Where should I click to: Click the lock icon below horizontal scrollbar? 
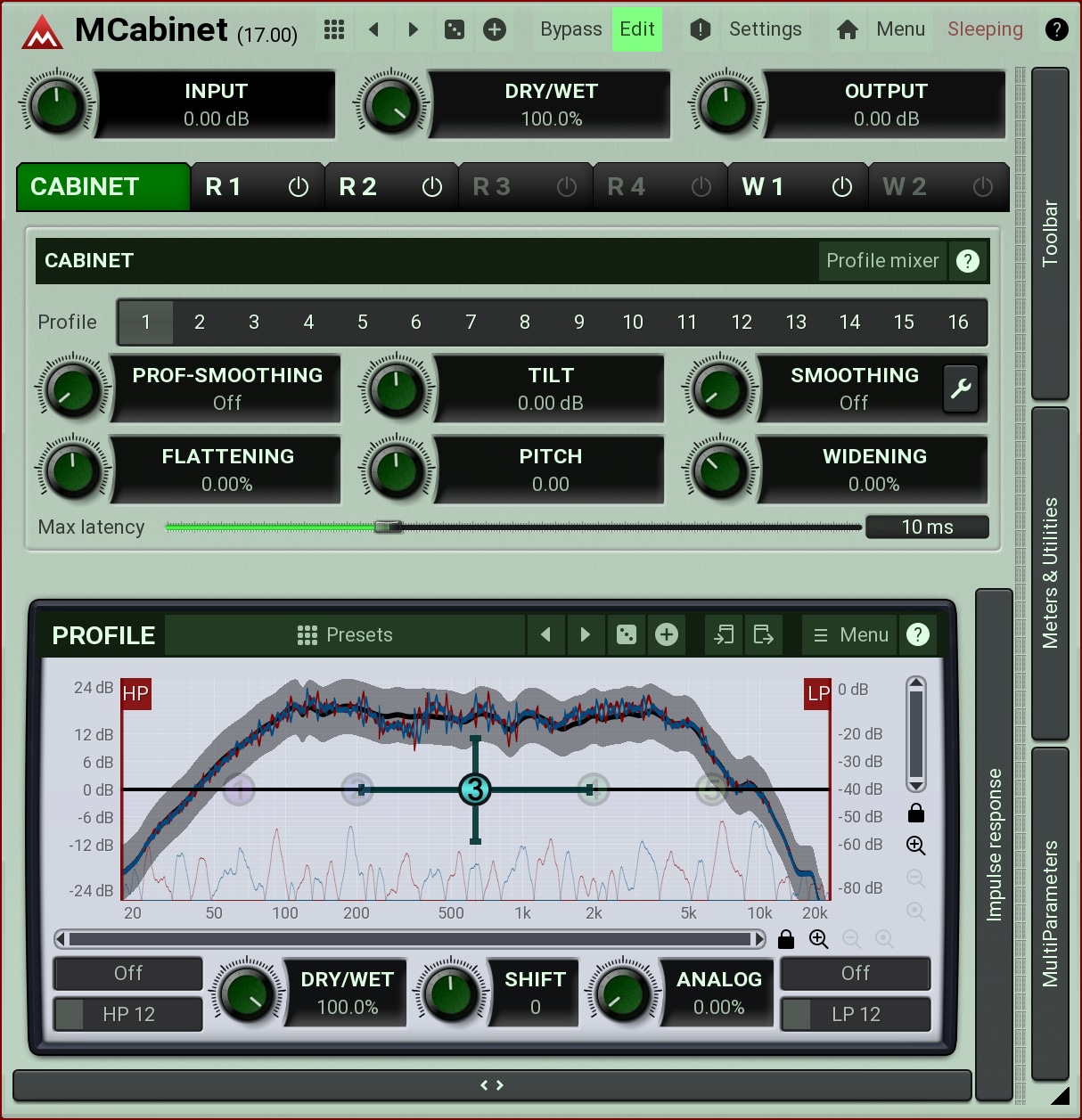click(x=785, y=939)
